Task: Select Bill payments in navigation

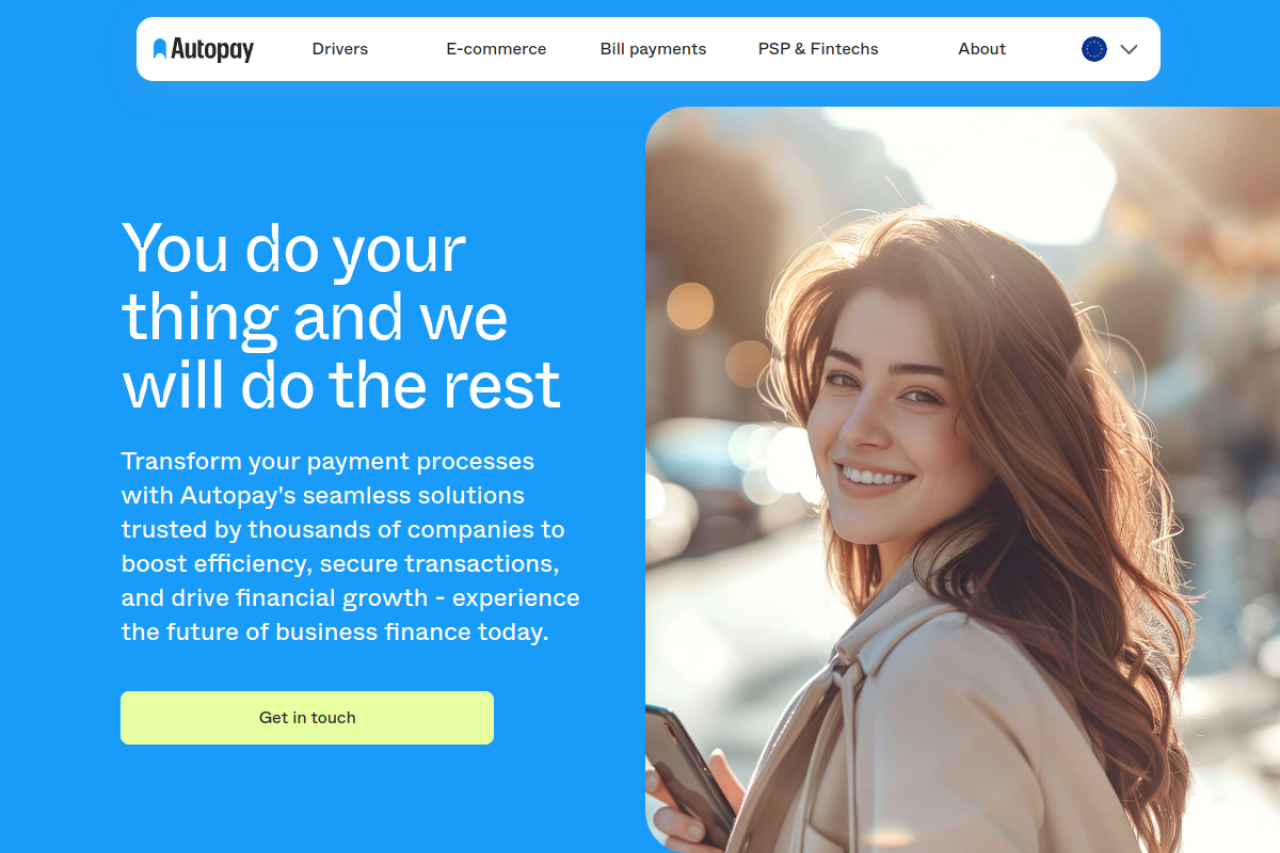Action: 653,49
